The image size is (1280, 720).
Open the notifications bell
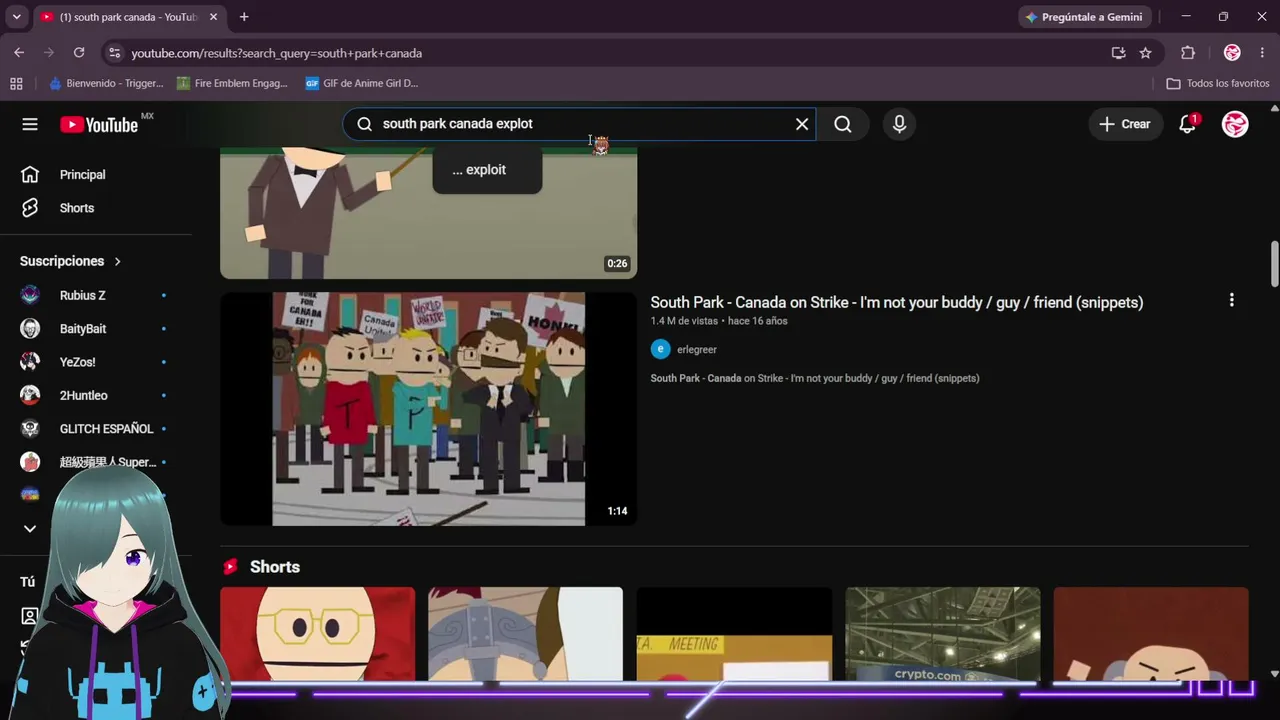click(x=1188, y=124)
